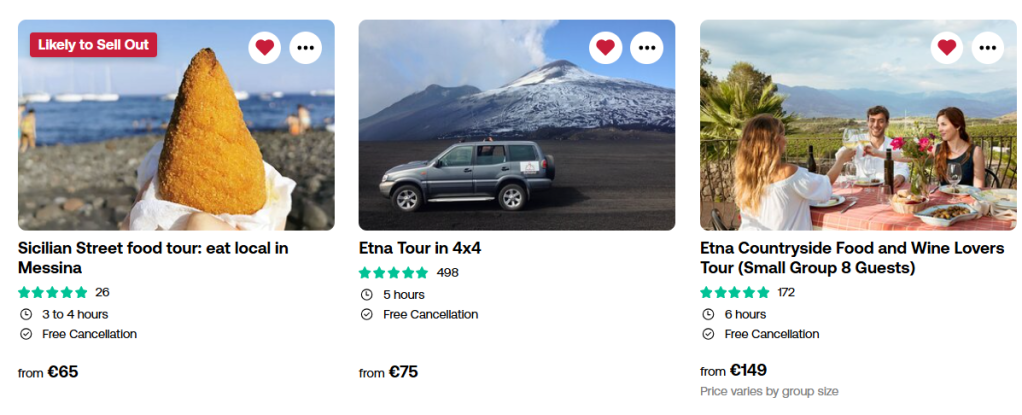The height and width of the screenshot is (415, 1022).
Task: Open the Etna 4x4 jeep photo
Action: click(x=516, y=140)
